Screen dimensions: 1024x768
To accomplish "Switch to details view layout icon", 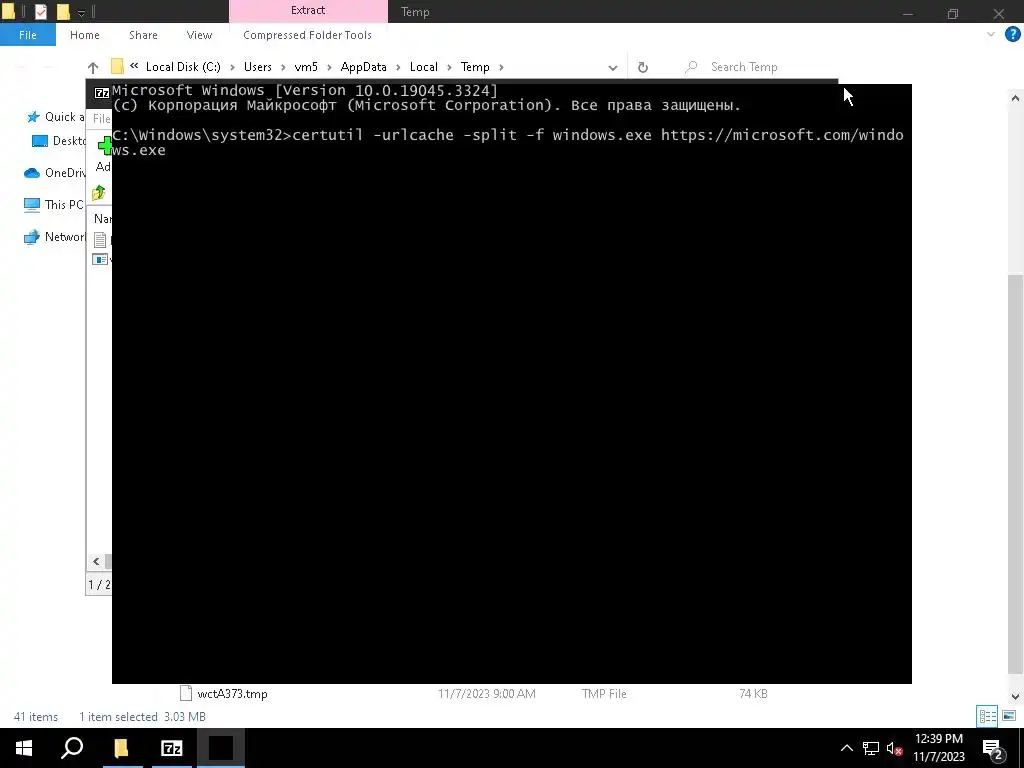I will point(987,716).
